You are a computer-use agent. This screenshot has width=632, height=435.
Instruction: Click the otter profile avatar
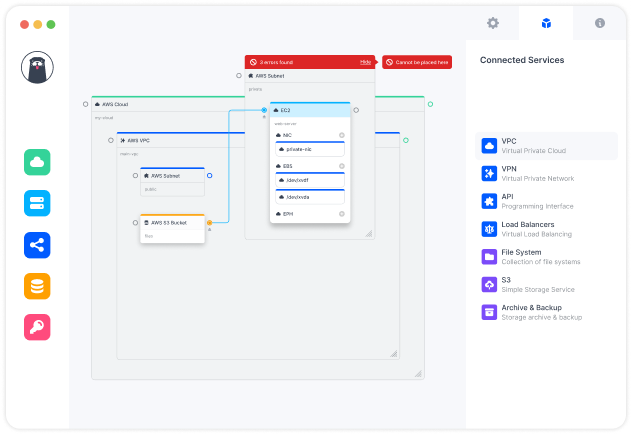37,67
